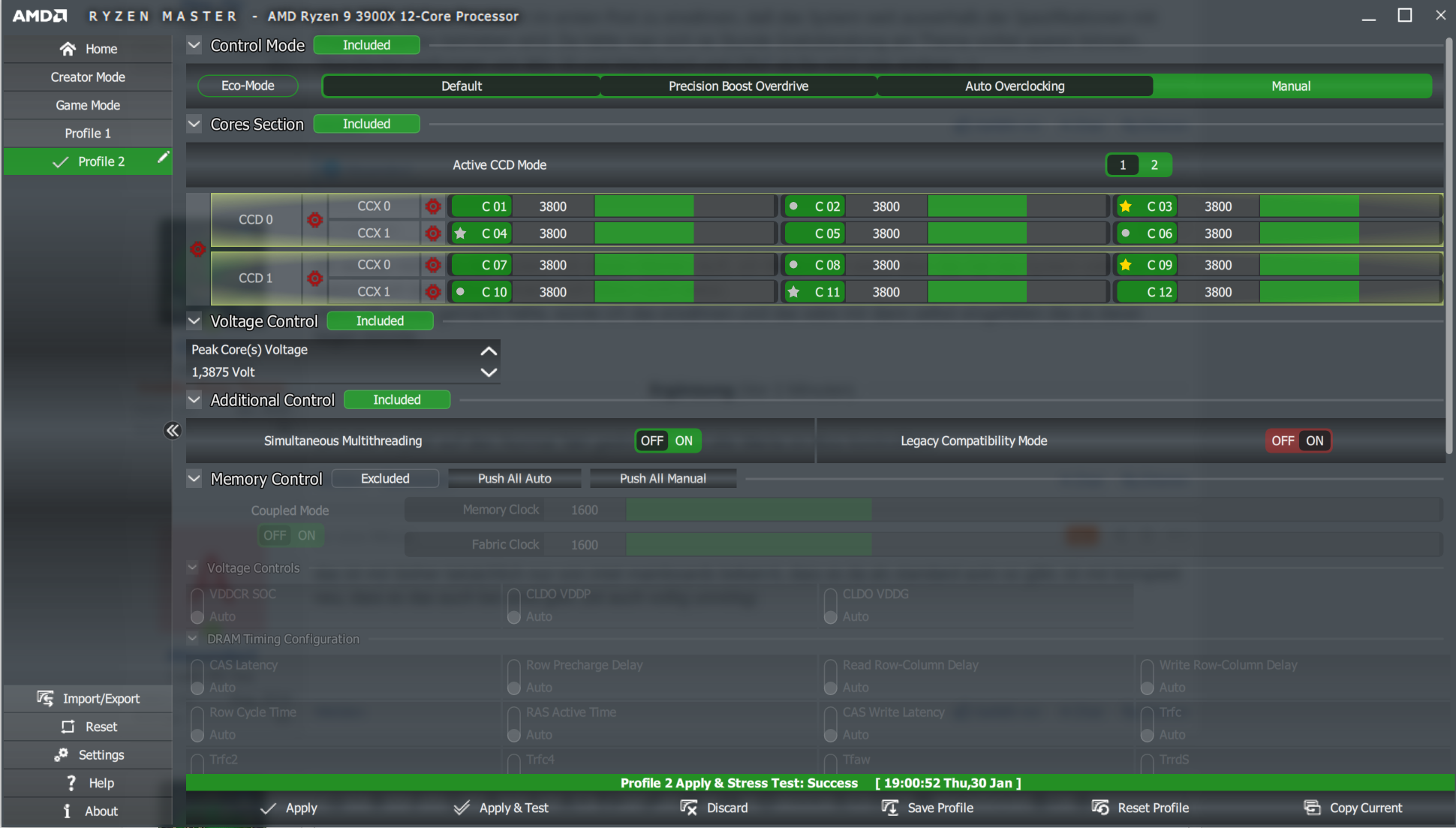The image size is (1456, 828).
Task: Turn off Simultaneous Multithreading
Action: coord(651,441)
